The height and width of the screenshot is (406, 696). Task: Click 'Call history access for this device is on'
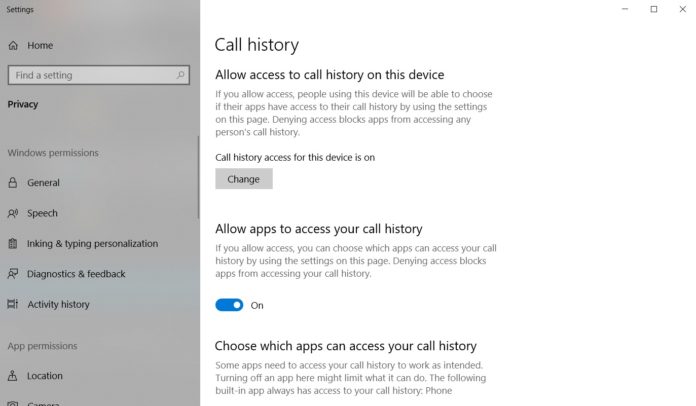[295, 158]
